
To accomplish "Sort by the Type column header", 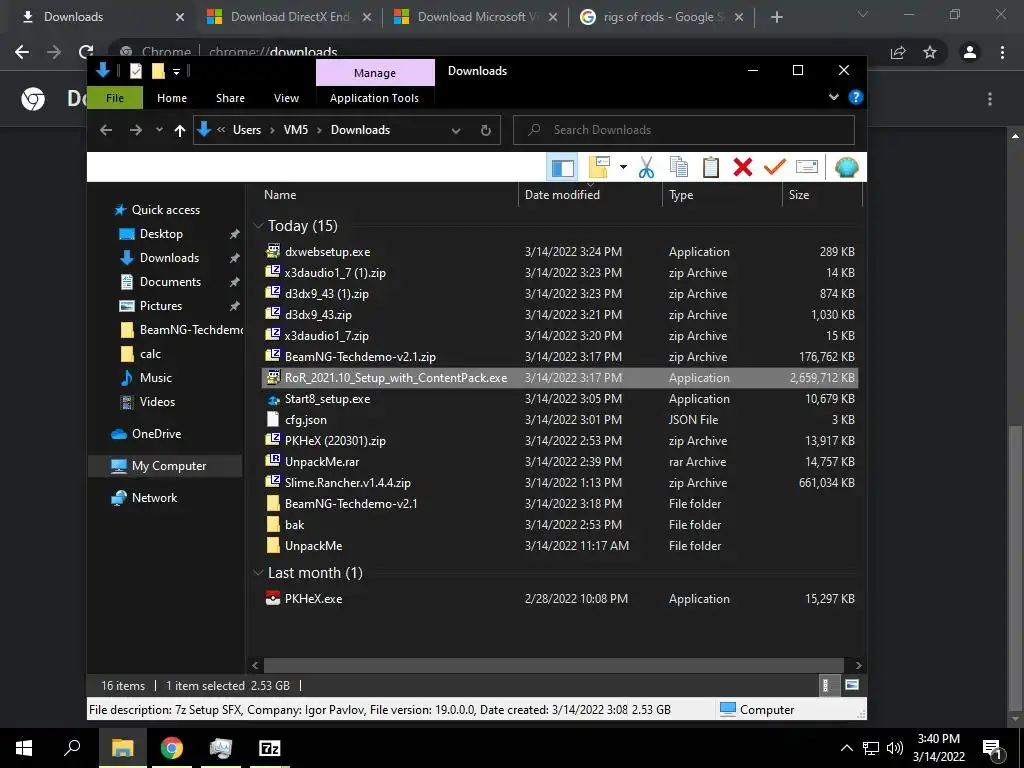I will pos(724,195).
